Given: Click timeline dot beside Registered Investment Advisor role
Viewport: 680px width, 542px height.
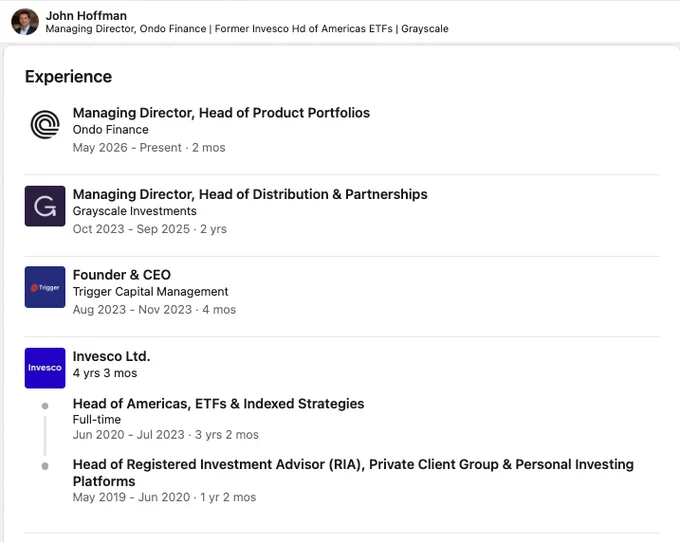Looking at the screenshot, I should pyautogui.click(x=45, y=466).
